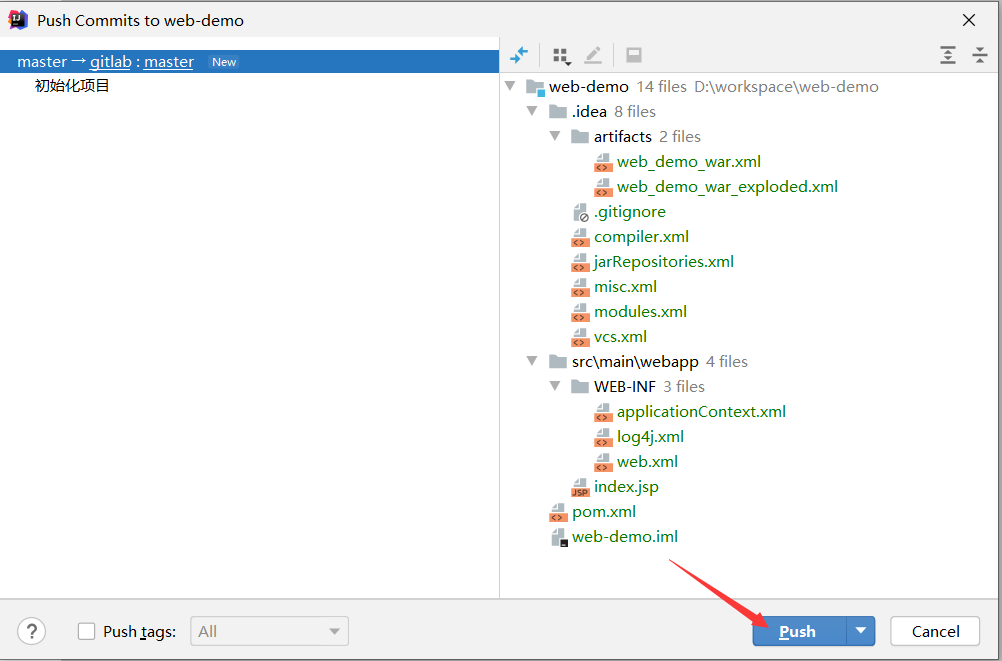Click the .idea folder icon
1002x661 pixels.
point(558,112)
